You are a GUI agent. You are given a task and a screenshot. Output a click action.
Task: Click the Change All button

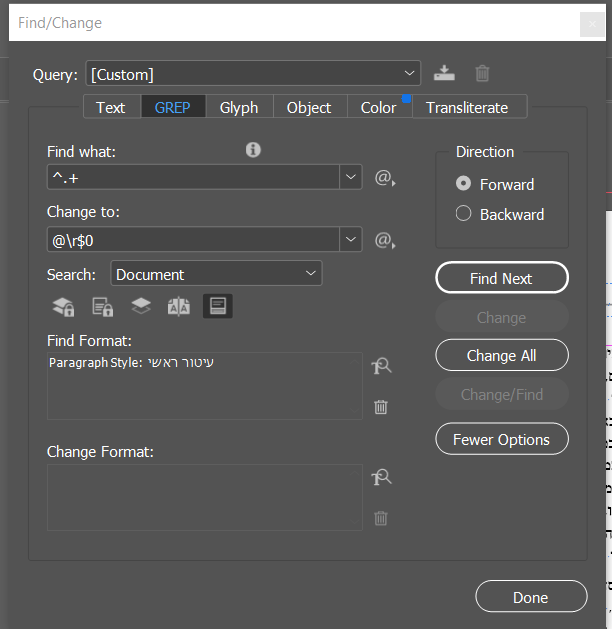(501, 355)
